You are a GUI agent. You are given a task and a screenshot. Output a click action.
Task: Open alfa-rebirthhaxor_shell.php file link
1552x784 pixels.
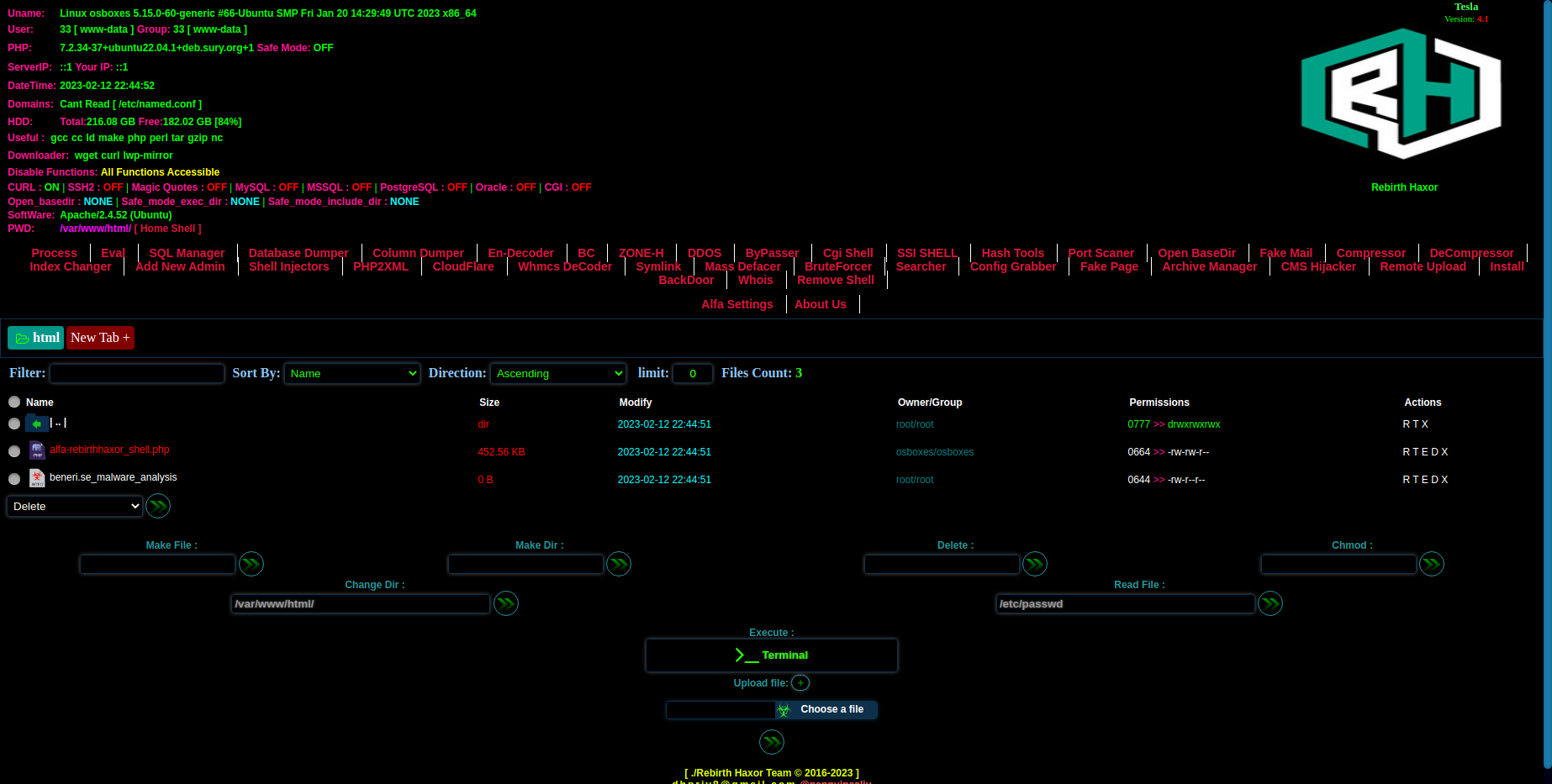coord(109,450)
